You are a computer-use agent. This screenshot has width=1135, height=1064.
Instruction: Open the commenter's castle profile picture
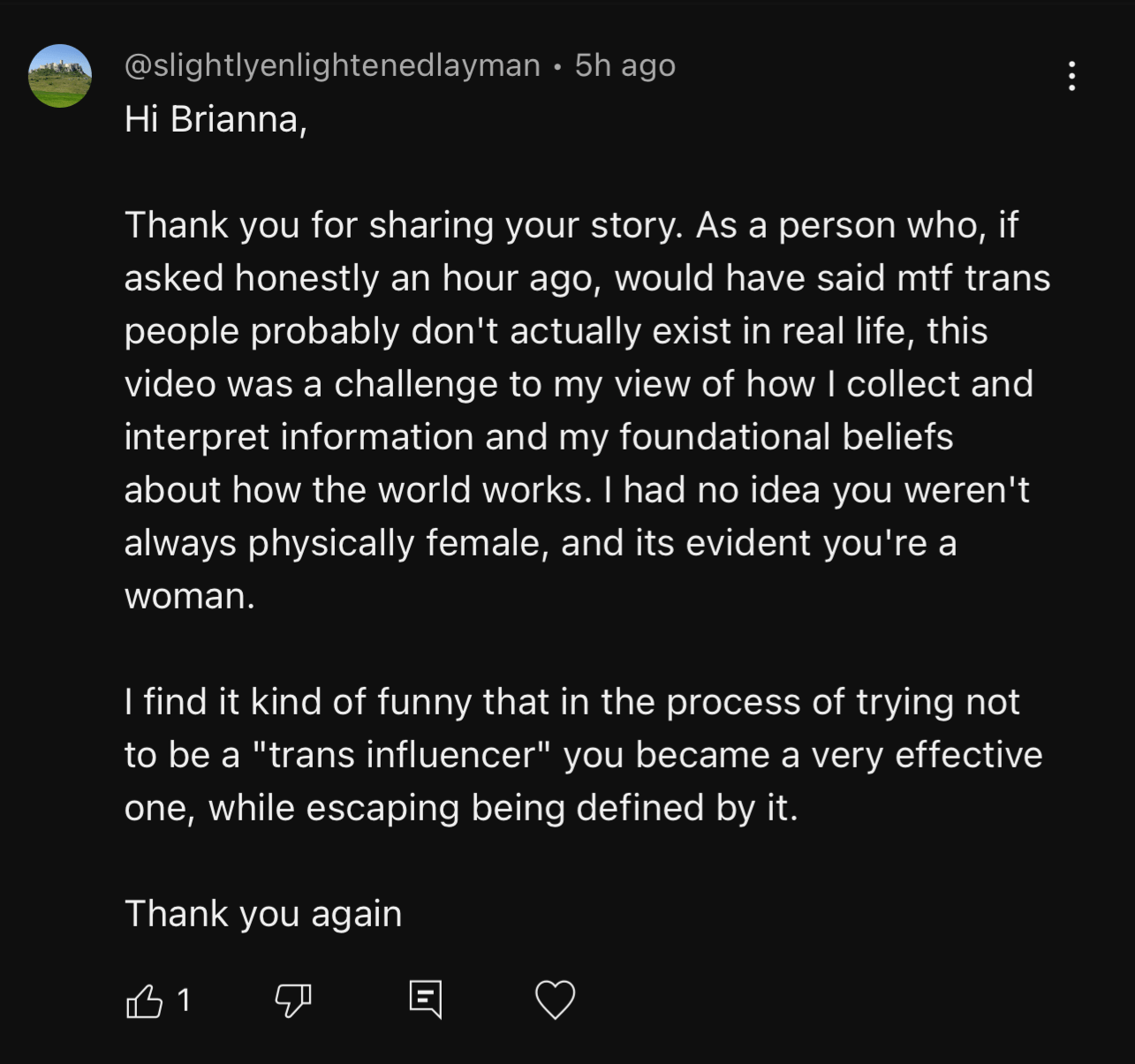pos(60,76)
